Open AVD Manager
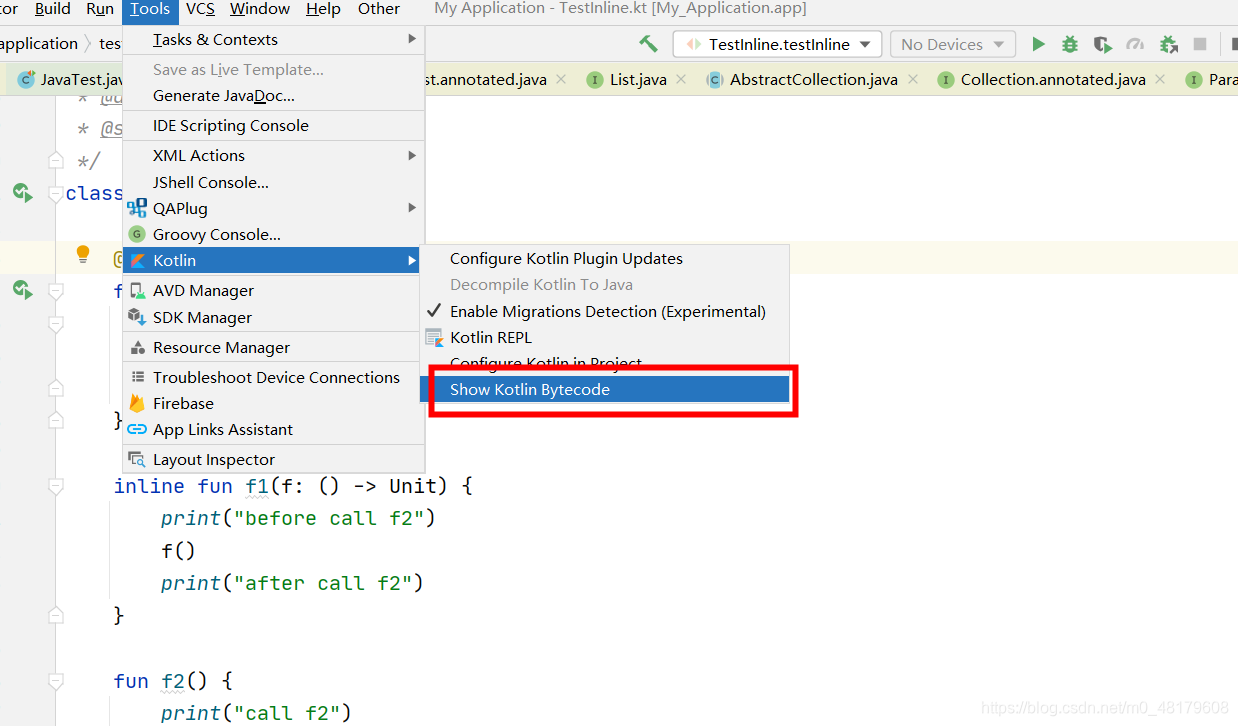This screenshot has height=726, width=1238. [274, 290]
